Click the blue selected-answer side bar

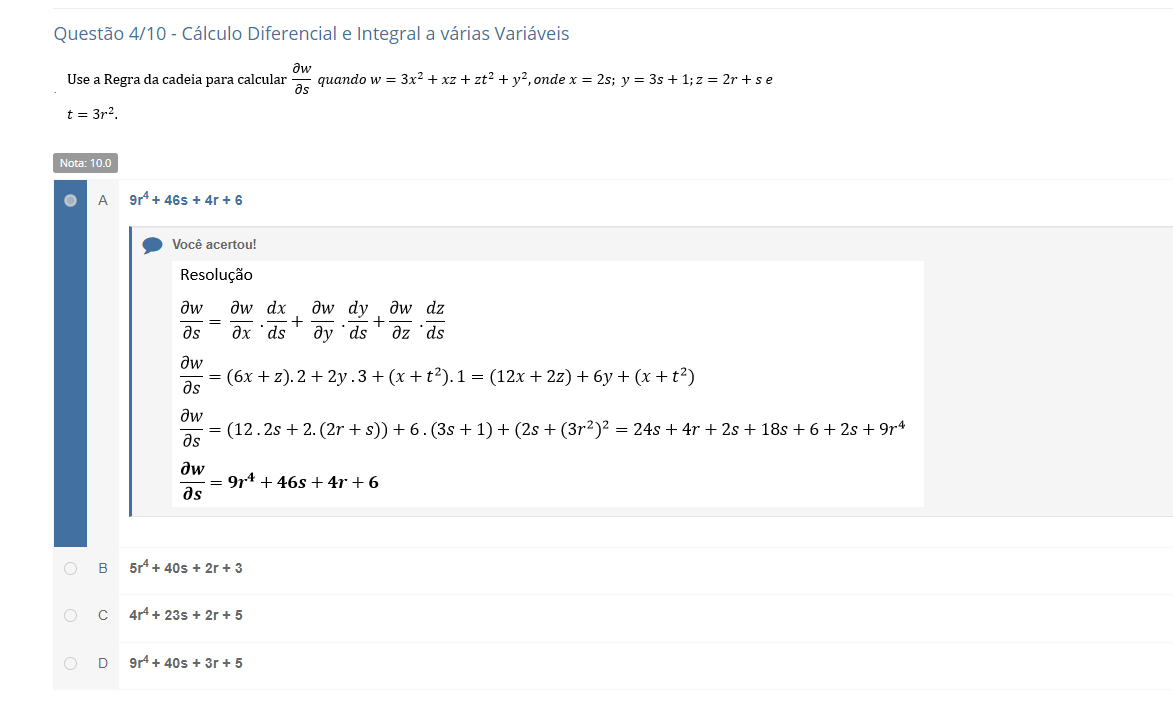pos(70,364)
